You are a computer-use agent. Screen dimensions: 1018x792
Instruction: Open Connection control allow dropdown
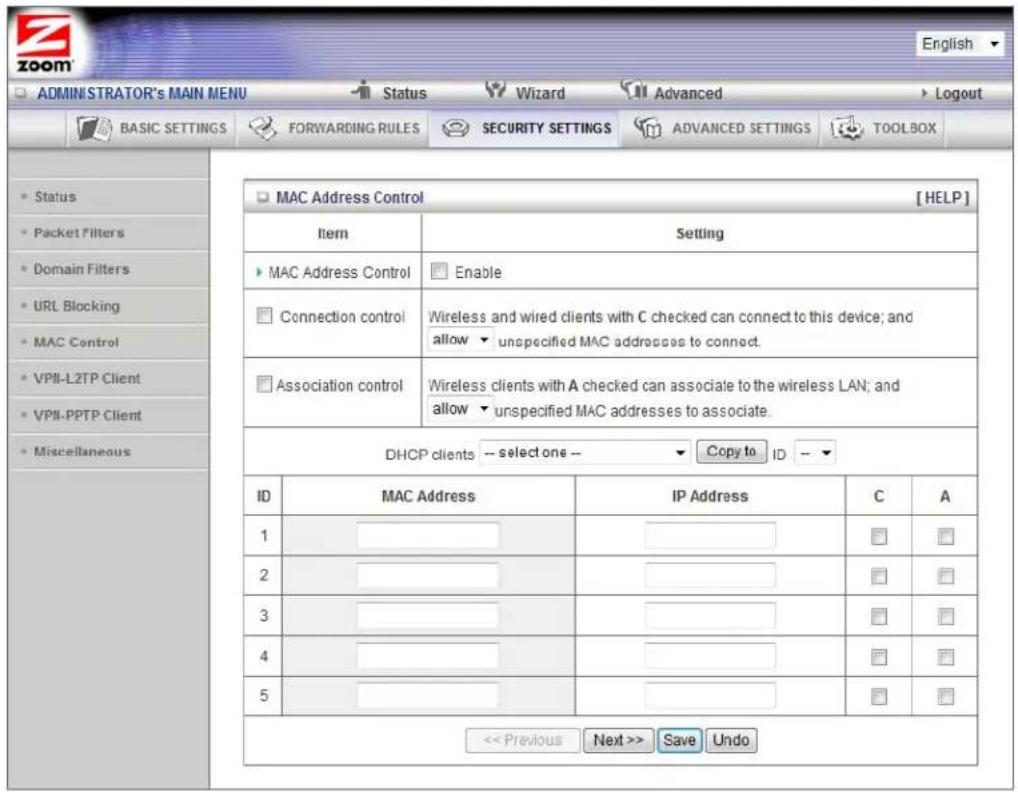pyautogui.click(x=460, y=340)
